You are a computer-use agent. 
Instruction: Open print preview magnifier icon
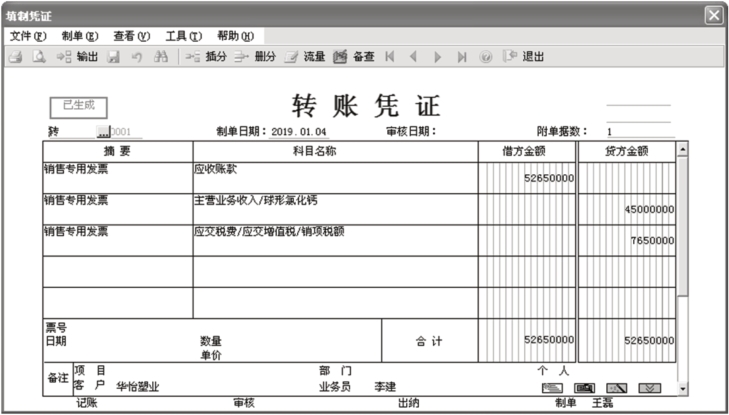[x=39, y=57]
